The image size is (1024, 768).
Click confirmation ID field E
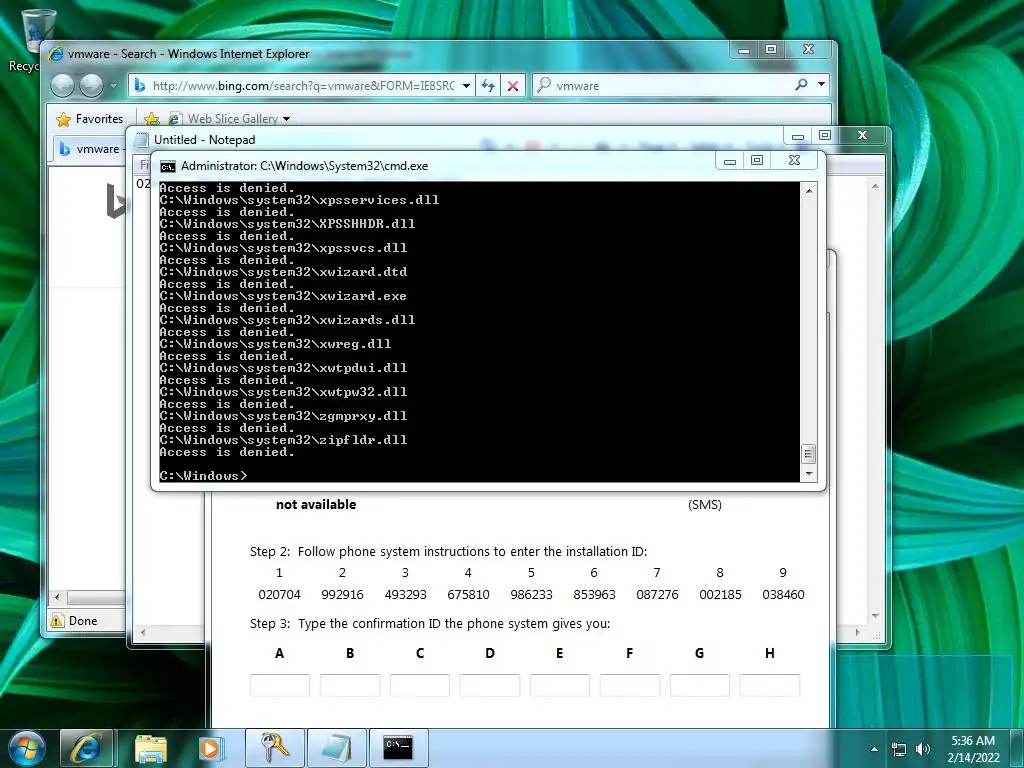(x=560, y=686)
